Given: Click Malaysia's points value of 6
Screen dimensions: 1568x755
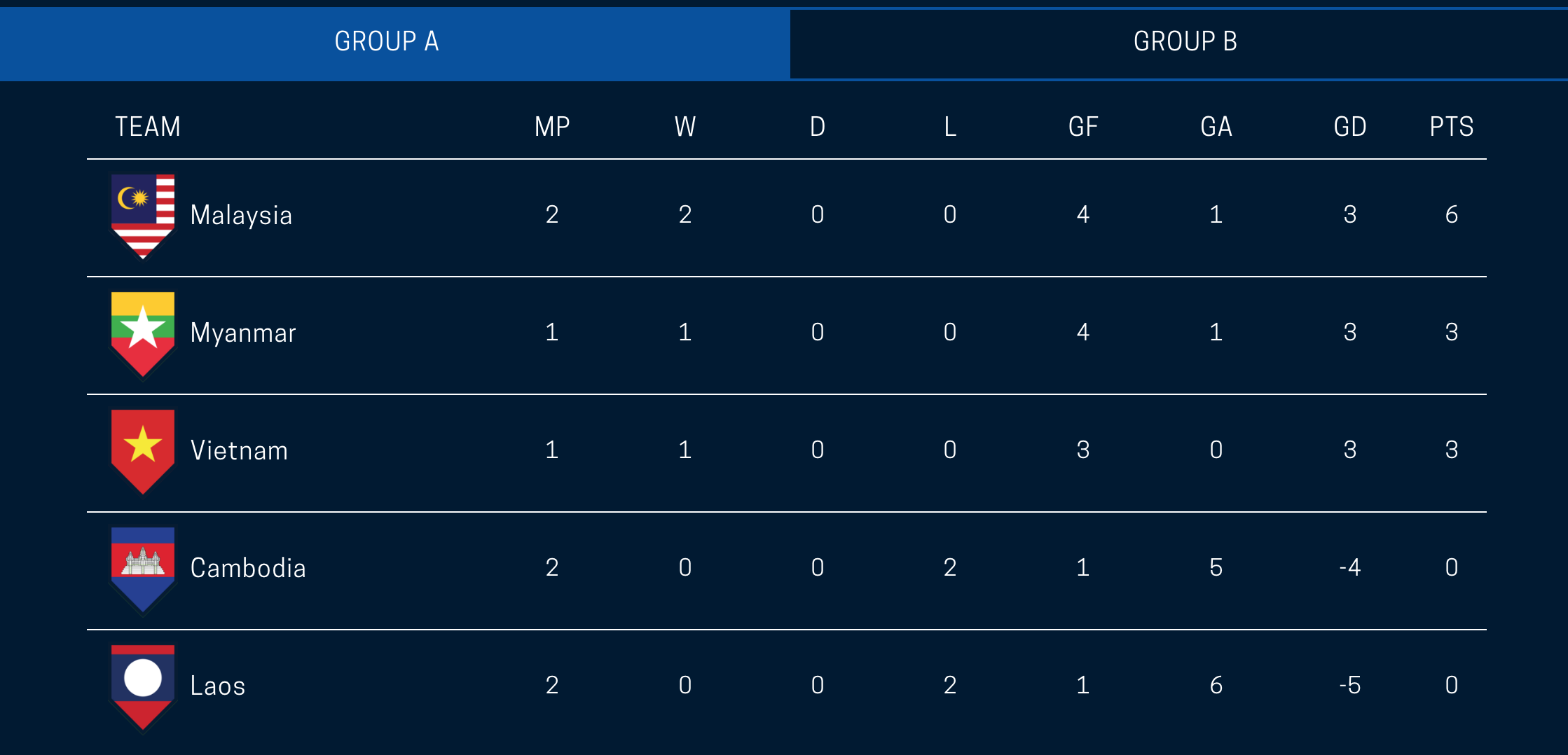Looking at the screenshot, I should click(x=1452, y=214).
